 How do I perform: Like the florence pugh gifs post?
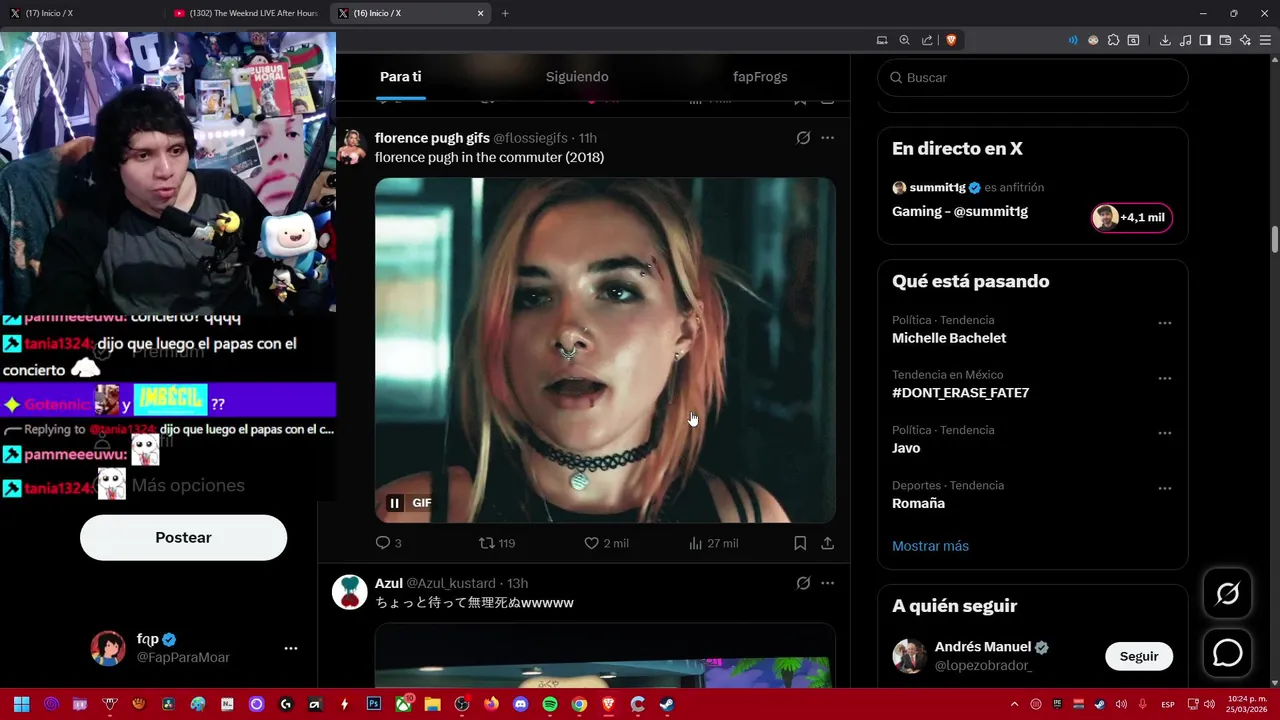(x=606, y=543)
